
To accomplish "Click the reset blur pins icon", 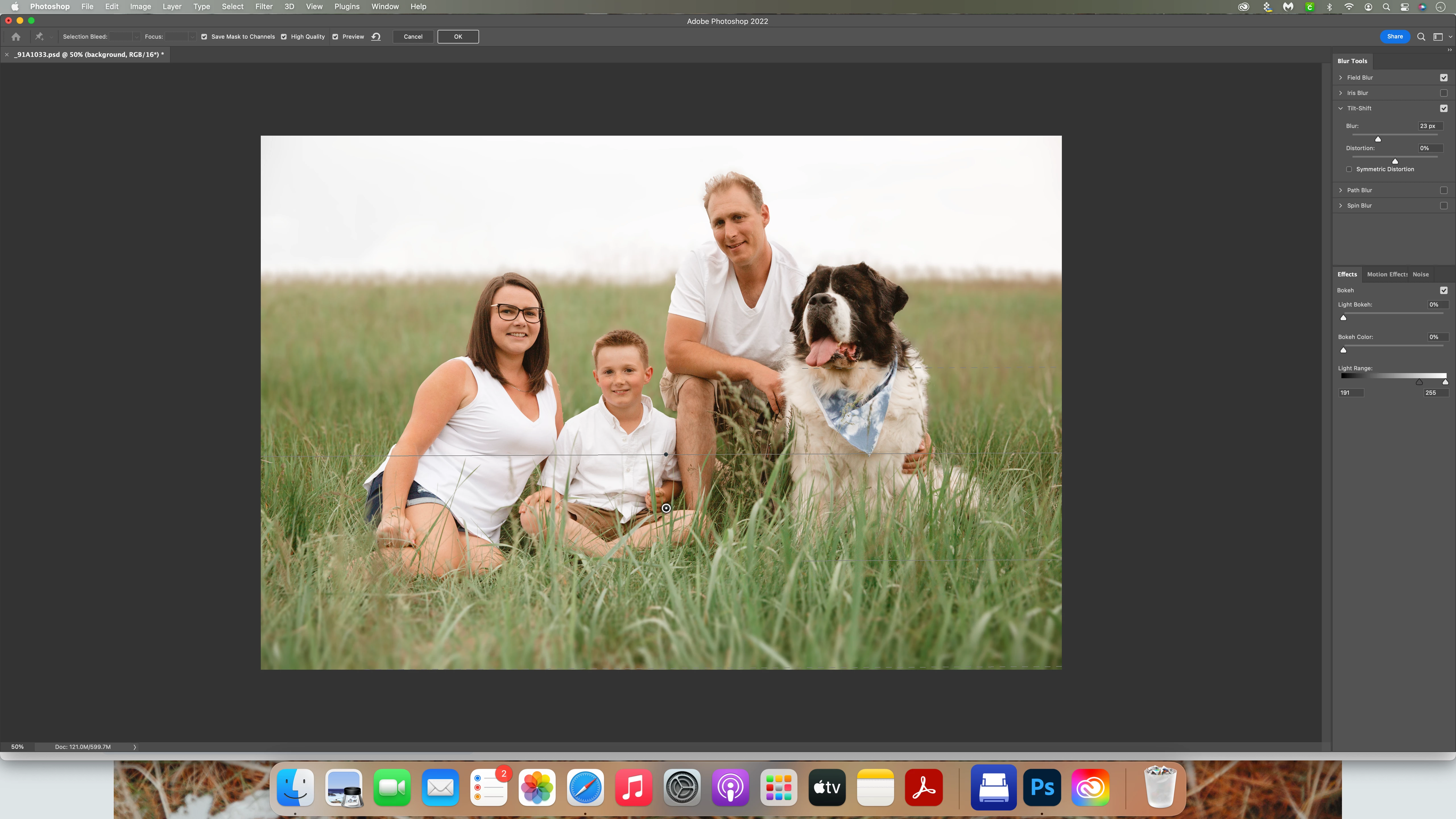I will pos(376,37).
